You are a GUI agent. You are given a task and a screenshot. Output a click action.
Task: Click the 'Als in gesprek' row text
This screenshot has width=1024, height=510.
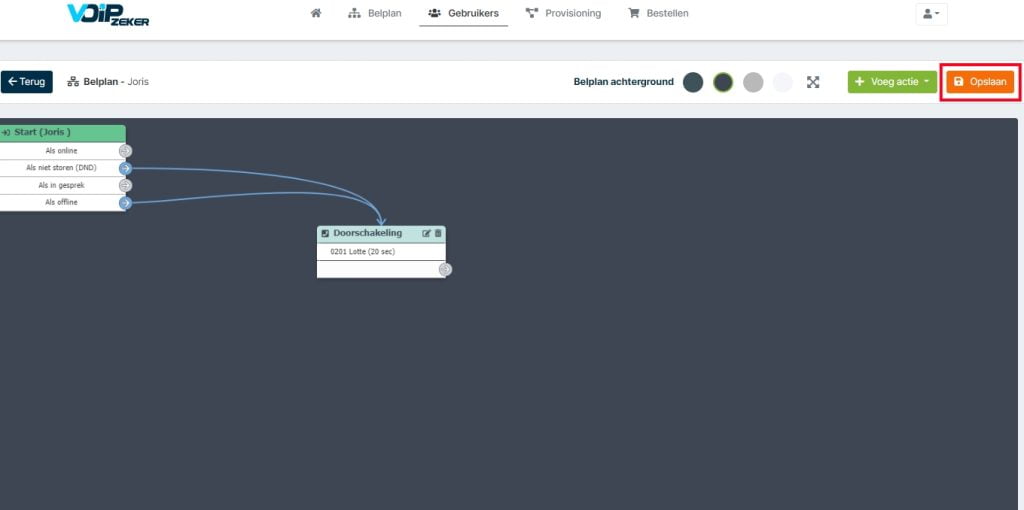[x=61, y=185]
